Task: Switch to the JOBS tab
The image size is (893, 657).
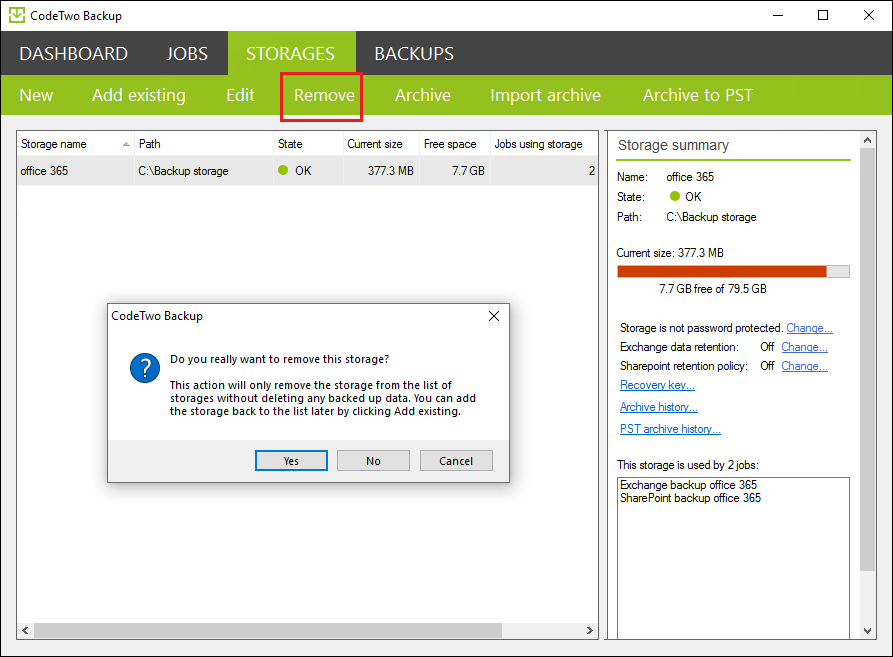Action: coord(187,54)
